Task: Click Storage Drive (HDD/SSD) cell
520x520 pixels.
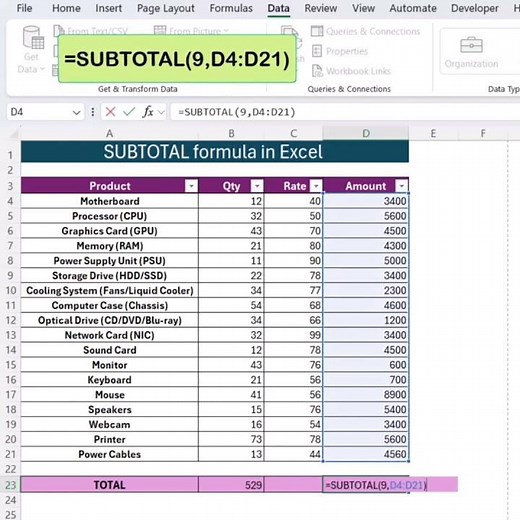Action: tap(109, 275)
